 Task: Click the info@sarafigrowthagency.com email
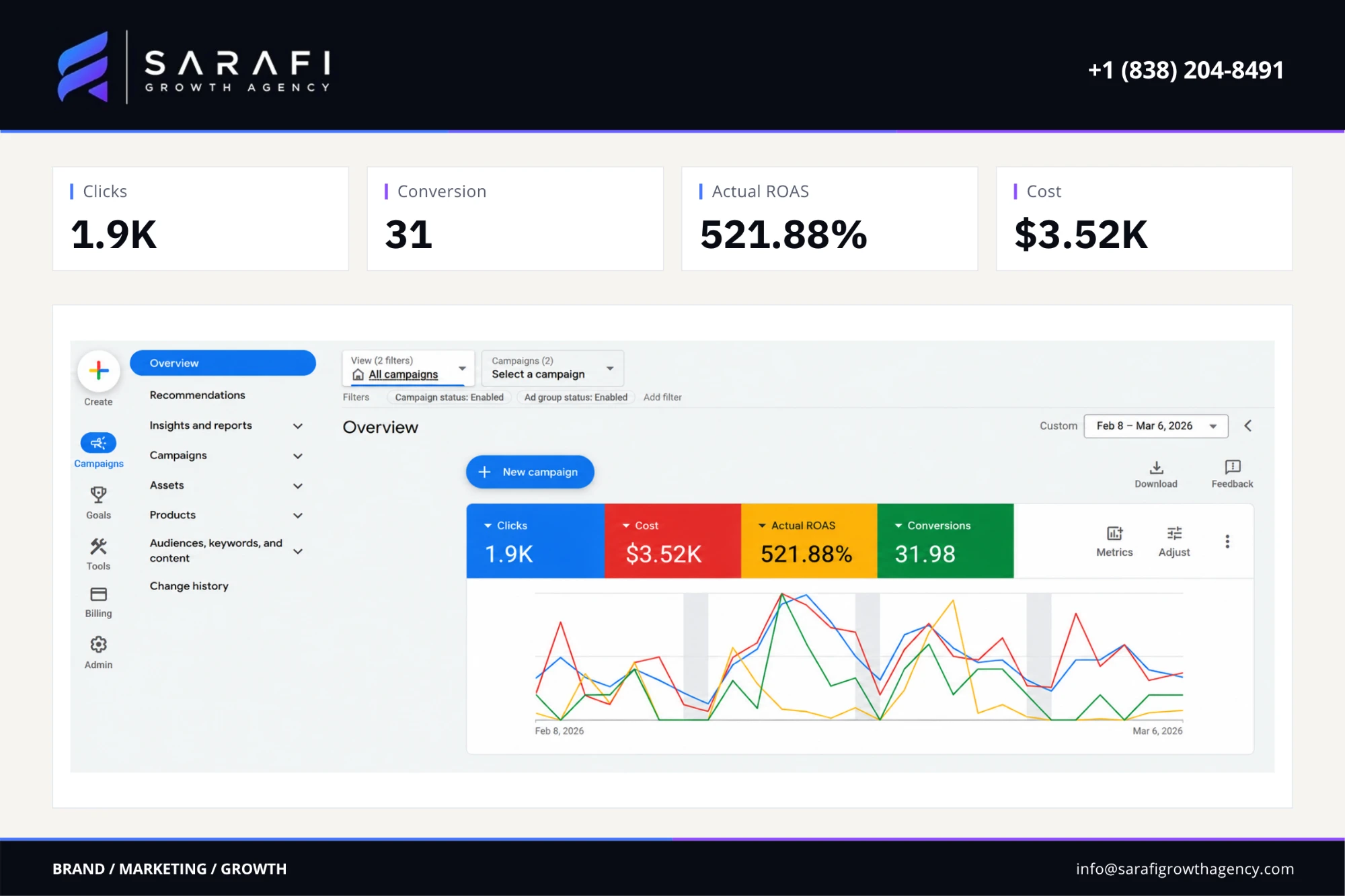point(1185,868)
